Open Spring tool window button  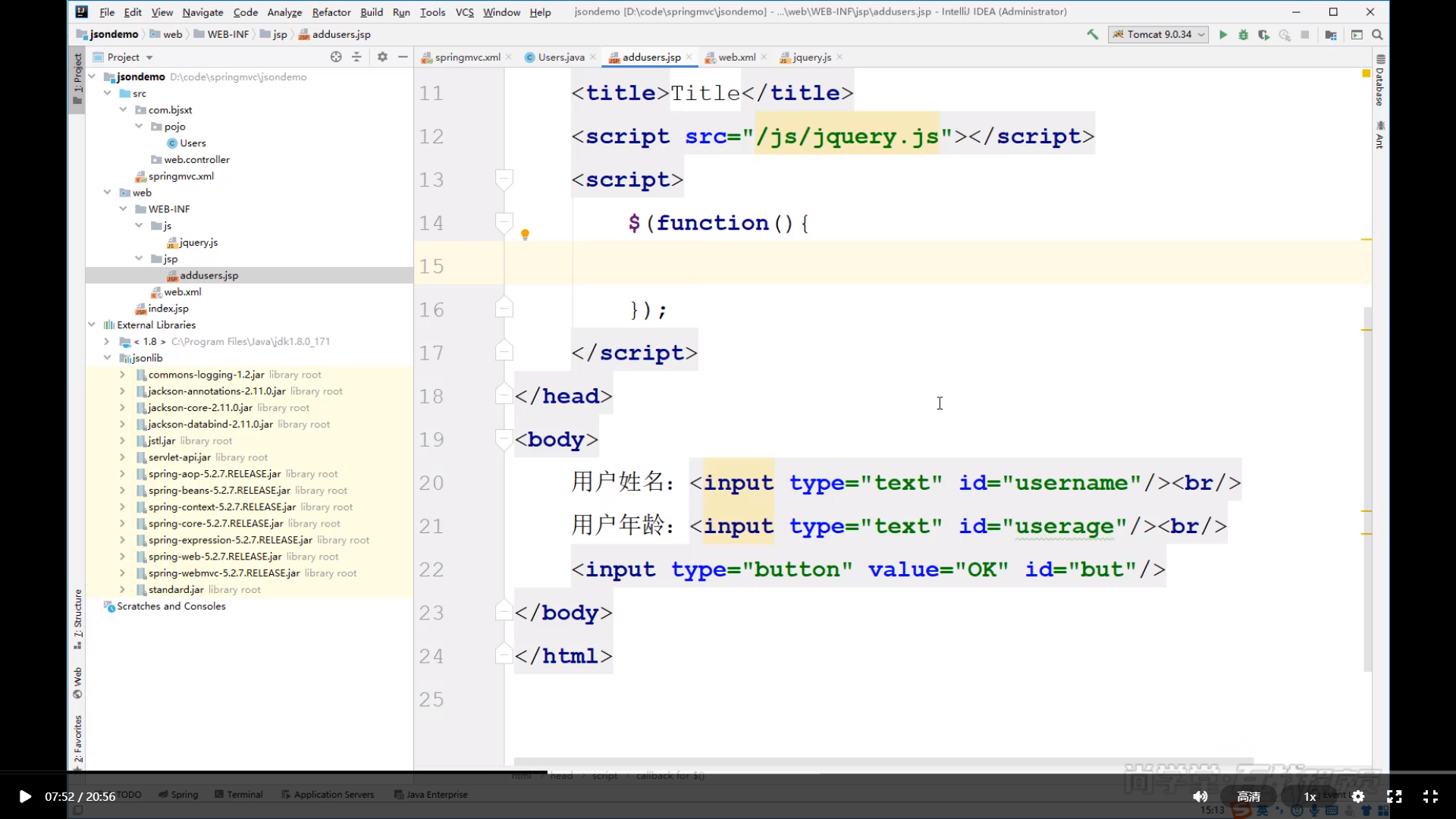[x=179, y=795]
